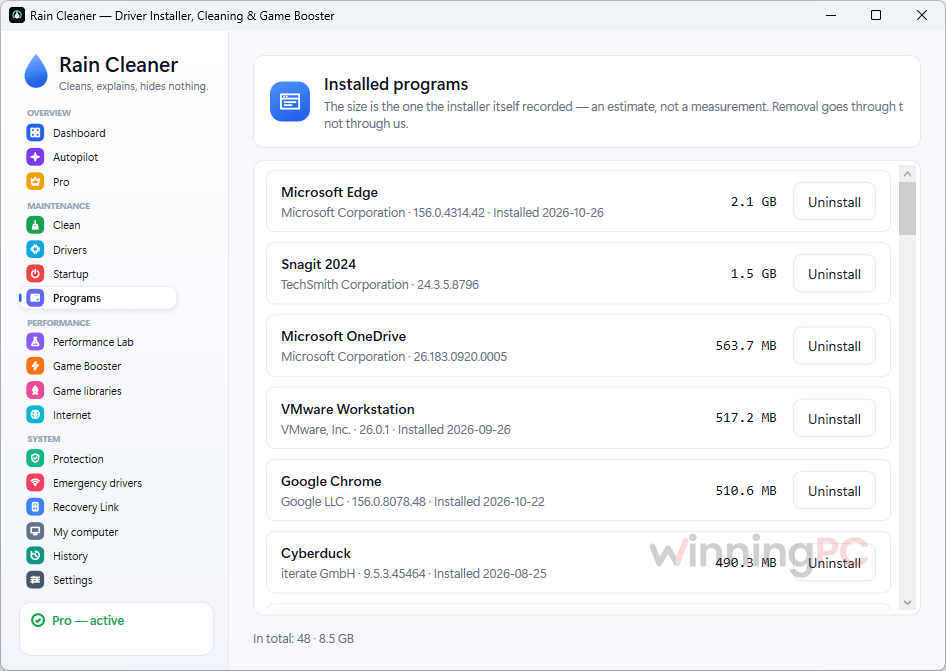Image resolution: width=946 pixels, height=671 pixels.
Task: Click the 2.1 GB size value
Action: click(x=754, y=202)
